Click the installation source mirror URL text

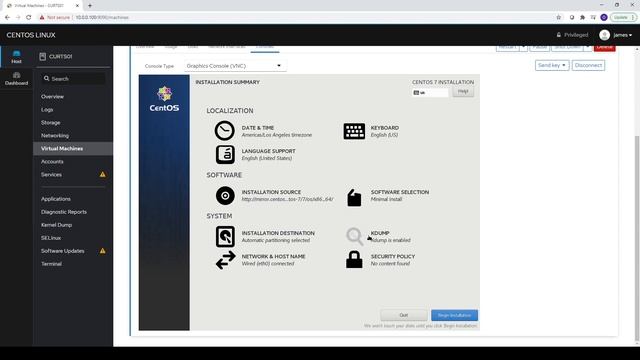pyautogui.click(x=287, y=199)
